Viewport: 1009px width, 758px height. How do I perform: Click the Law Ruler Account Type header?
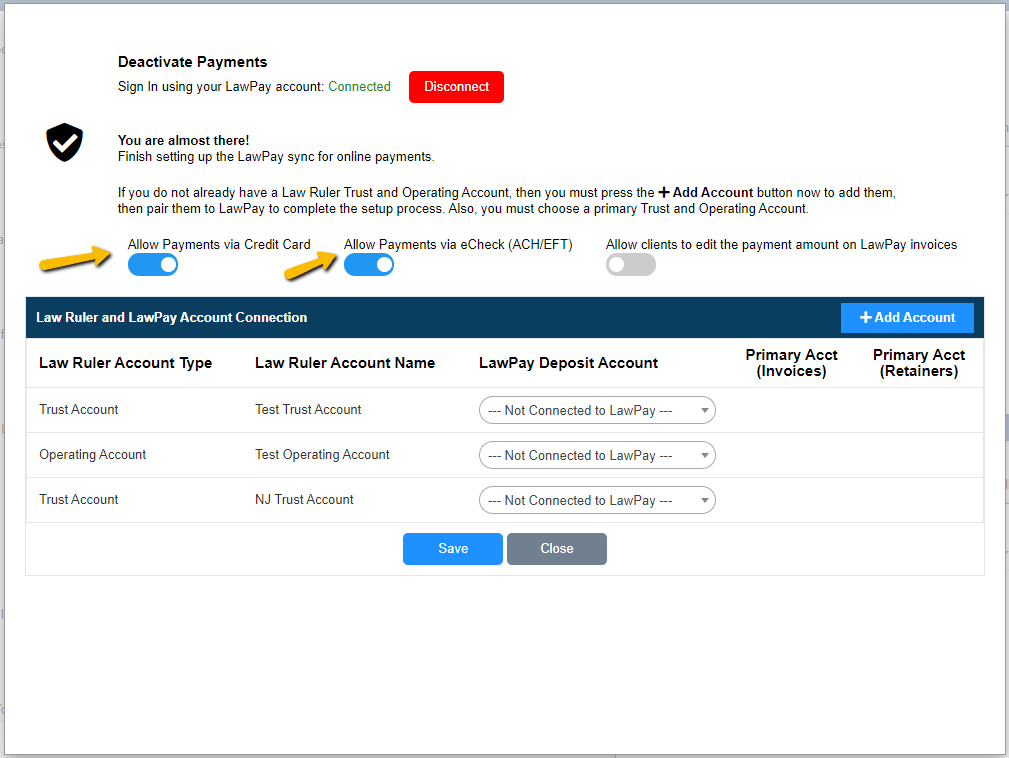point(125,363)
